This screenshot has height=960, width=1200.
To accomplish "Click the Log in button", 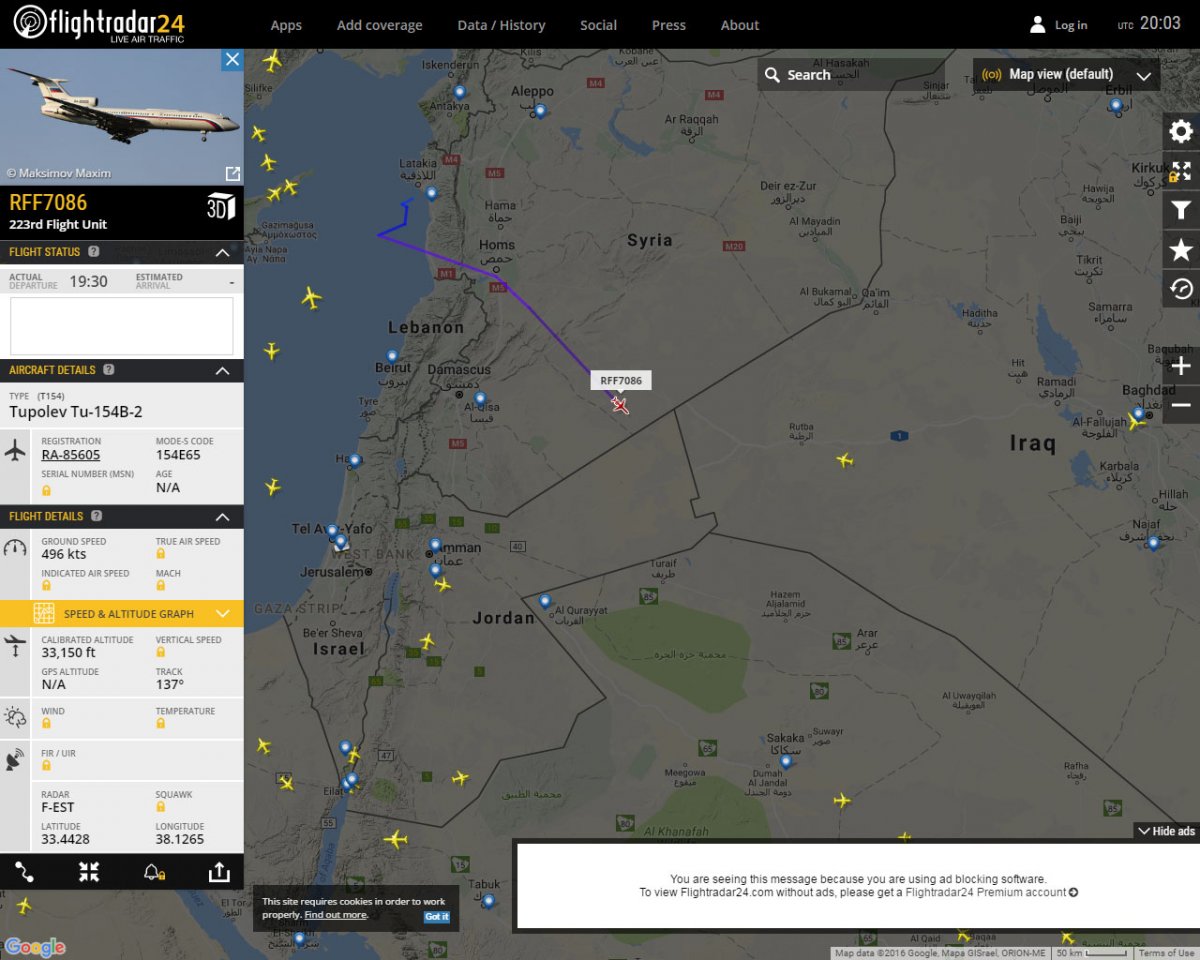I will [x=1071, y=25].
